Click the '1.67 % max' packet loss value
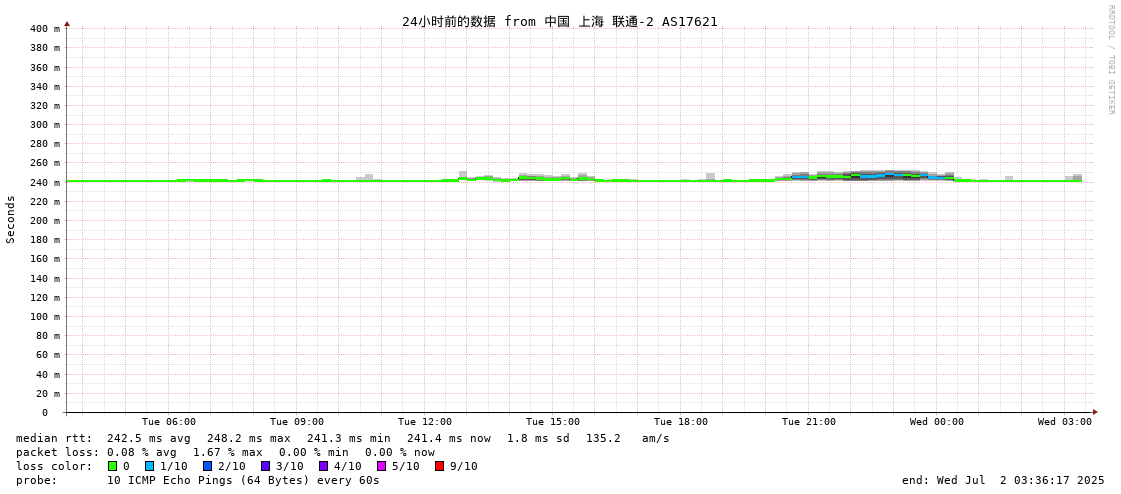 227,453
